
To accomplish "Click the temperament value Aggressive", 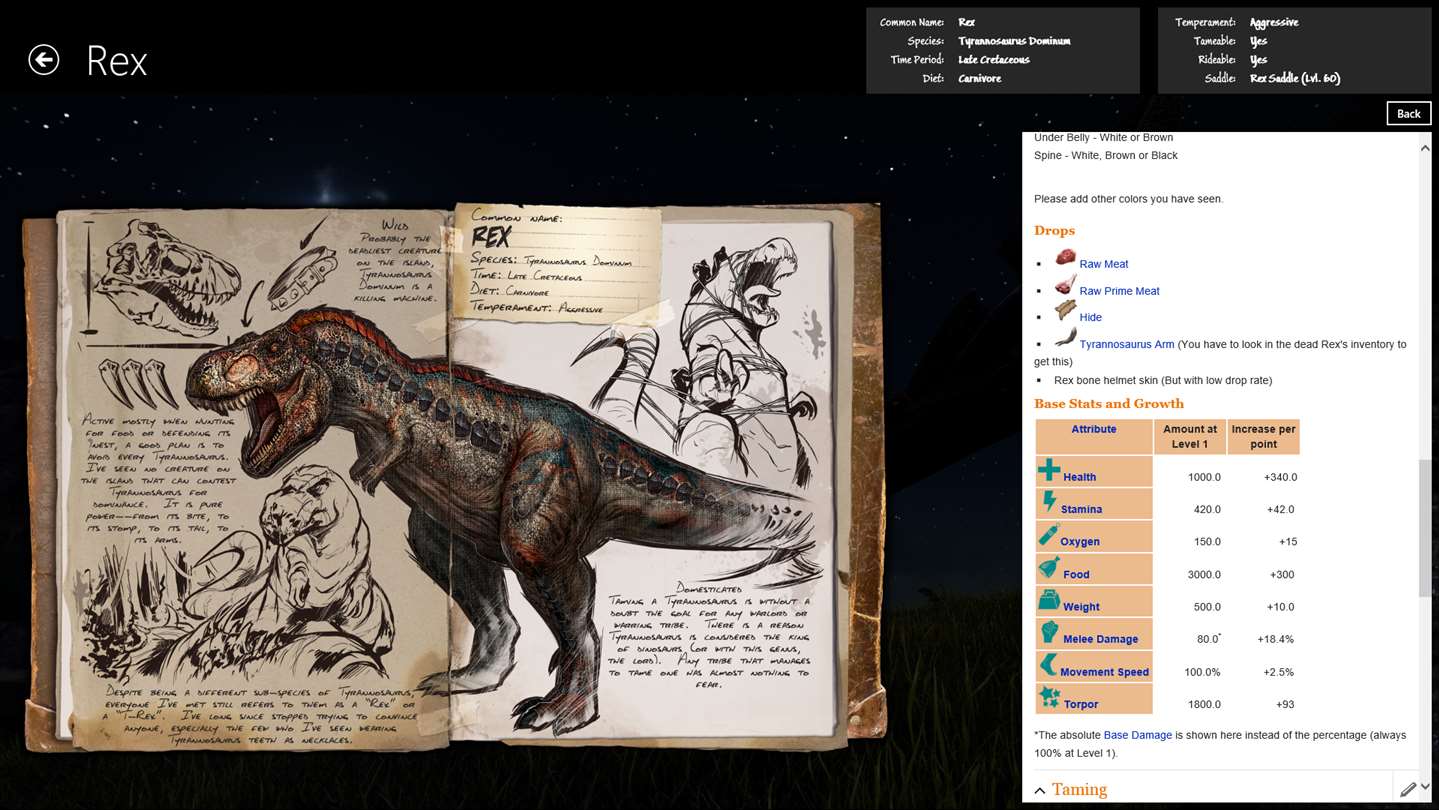I will [1274, 22].
